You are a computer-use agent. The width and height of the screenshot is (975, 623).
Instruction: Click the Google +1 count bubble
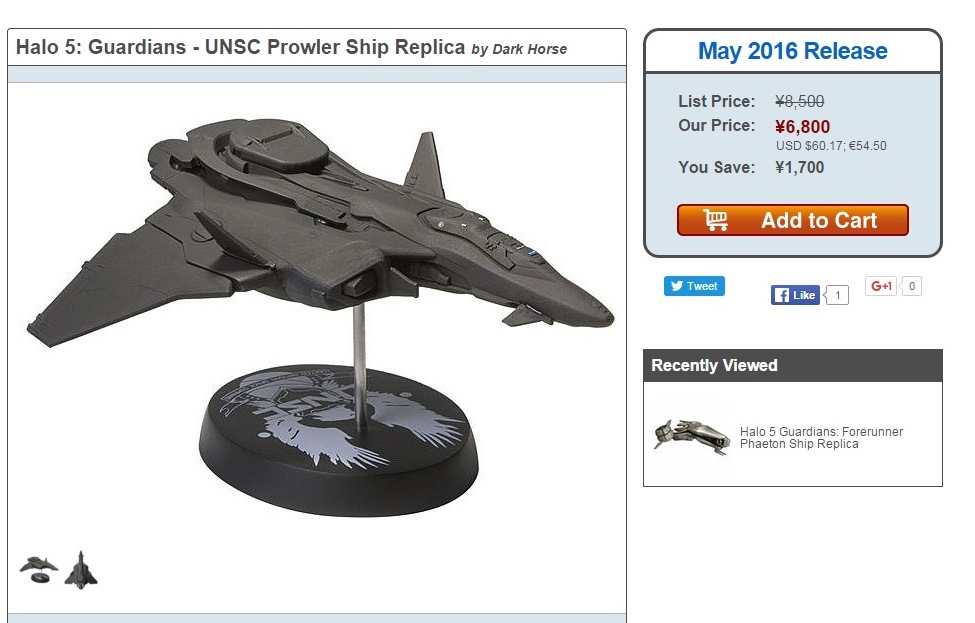pyautogui.click(x=911, y=286)
